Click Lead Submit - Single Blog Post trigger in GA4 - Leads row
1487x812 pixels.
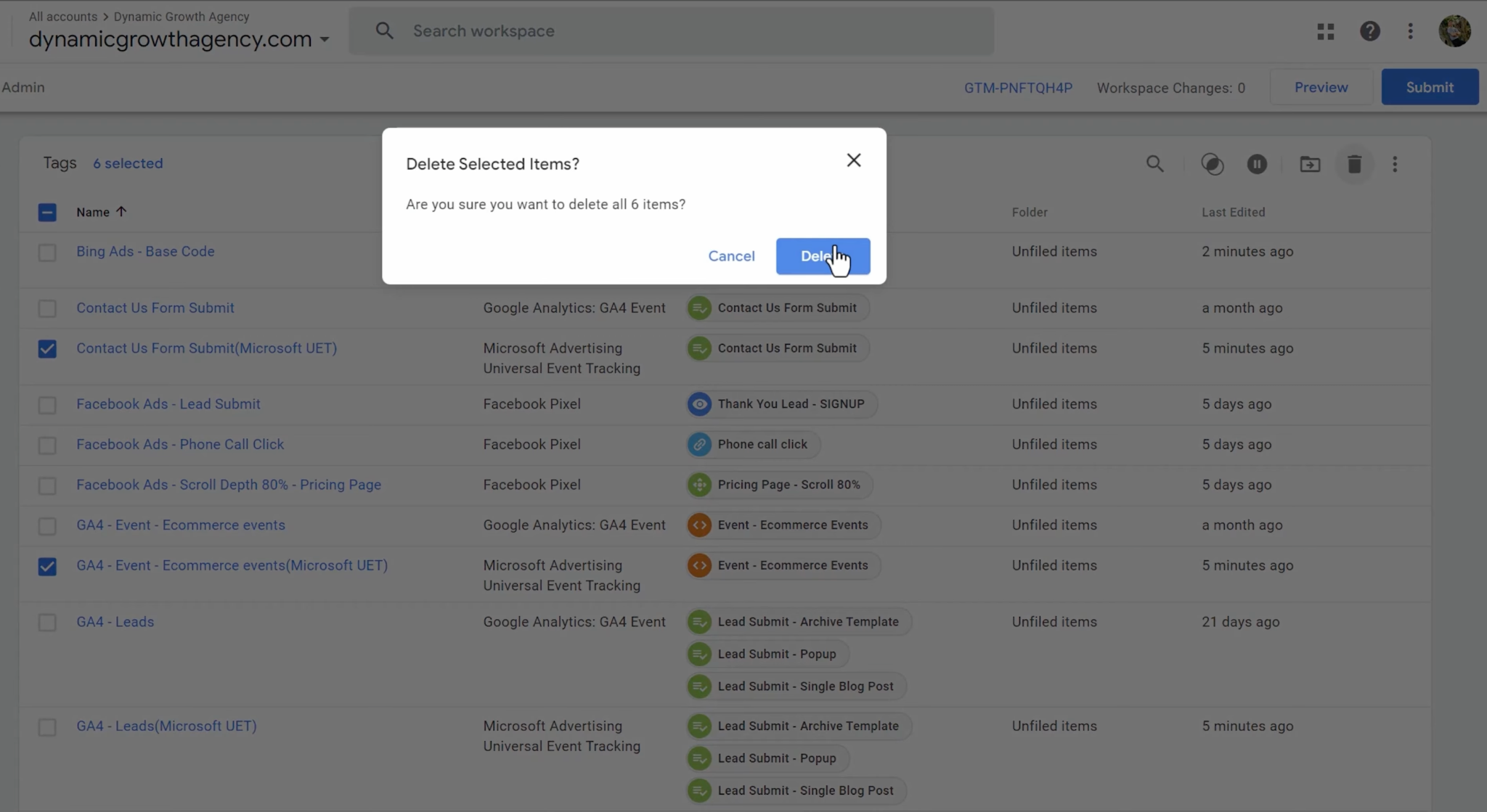tap(797, 686)
